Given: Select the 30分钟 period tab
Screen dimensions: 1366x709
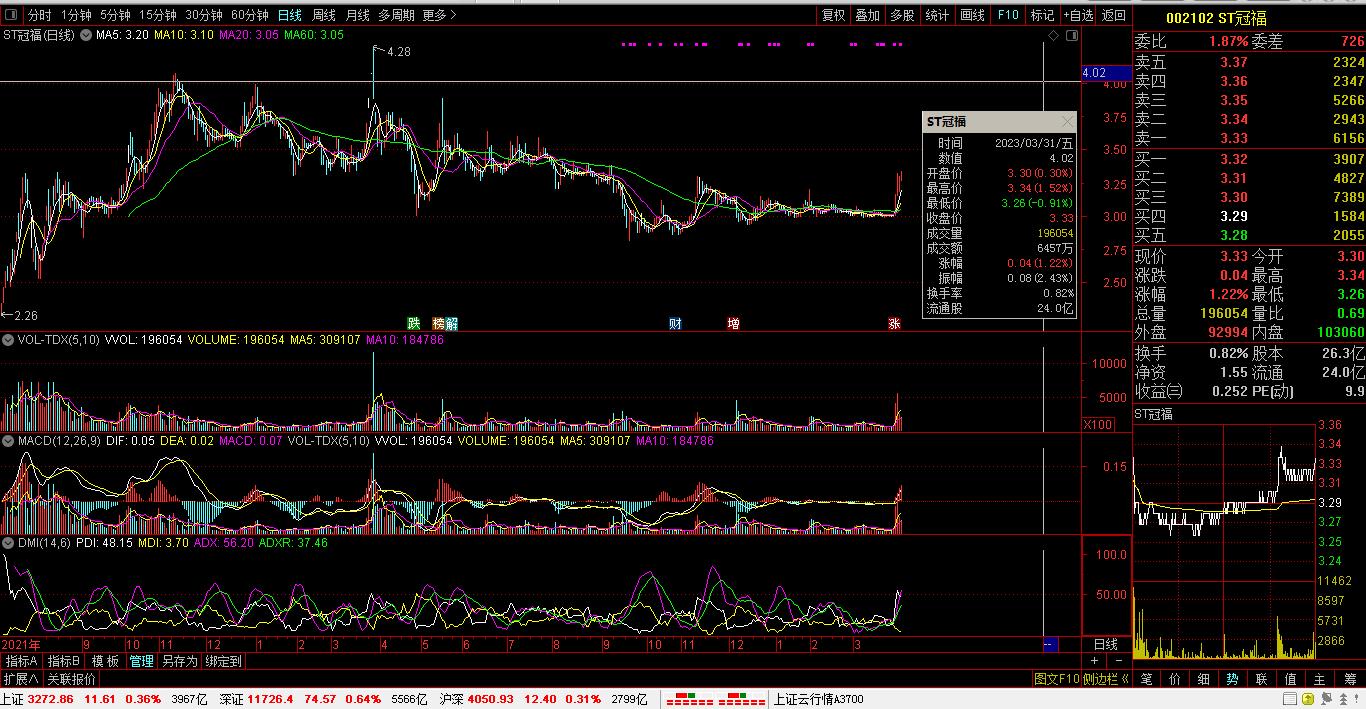Looking at the screenshot, I should (x=204, y=15).
